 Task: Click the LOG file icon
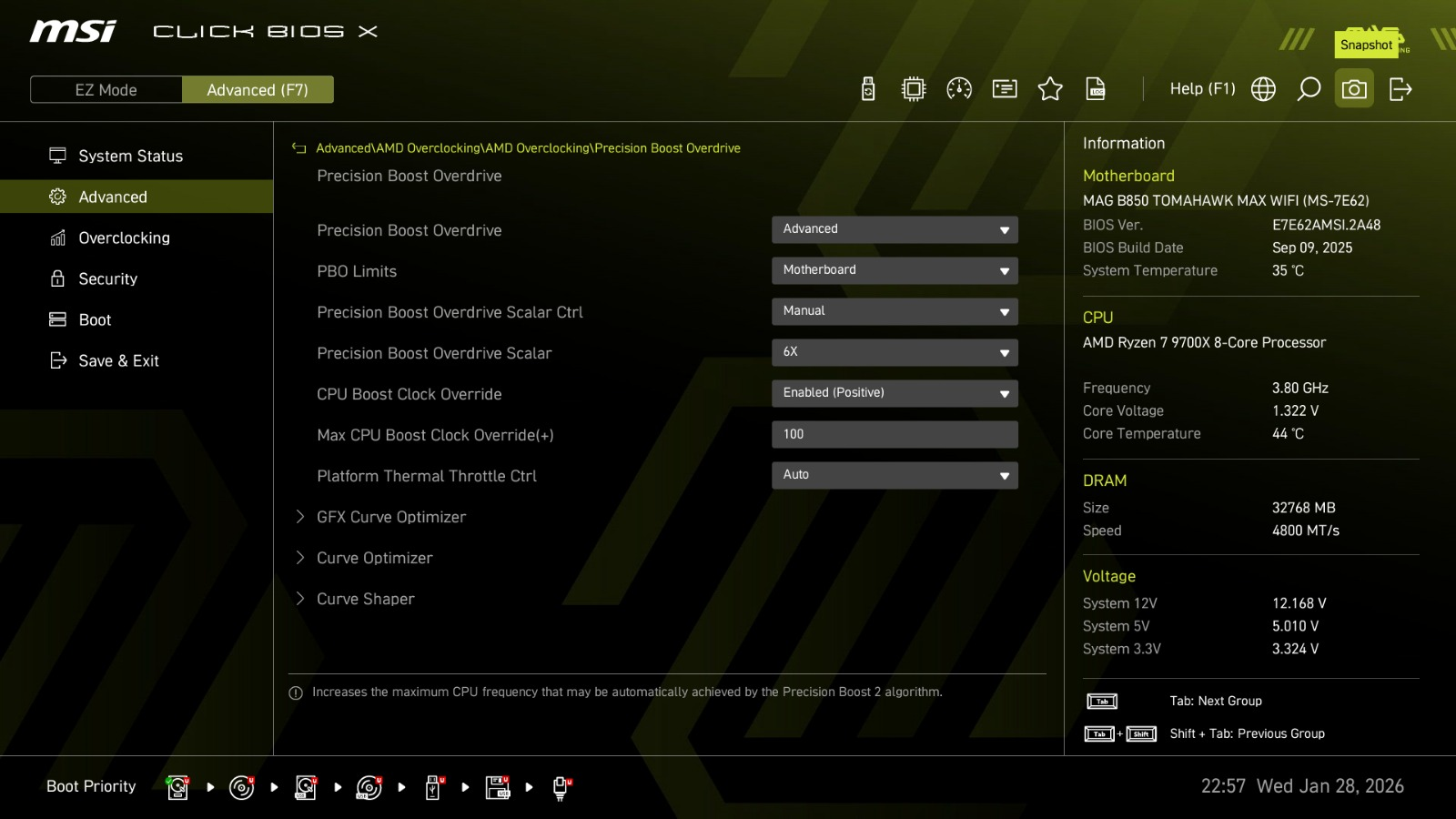coord(1096,89)
